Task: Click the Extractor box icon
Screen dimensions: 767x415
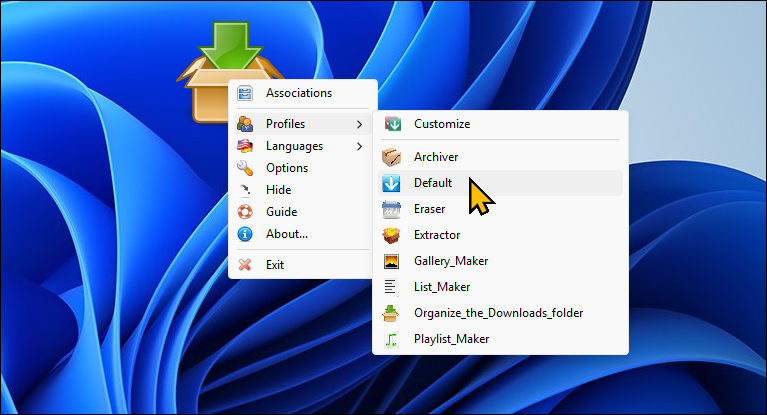Action: click(x=392, y=235)
